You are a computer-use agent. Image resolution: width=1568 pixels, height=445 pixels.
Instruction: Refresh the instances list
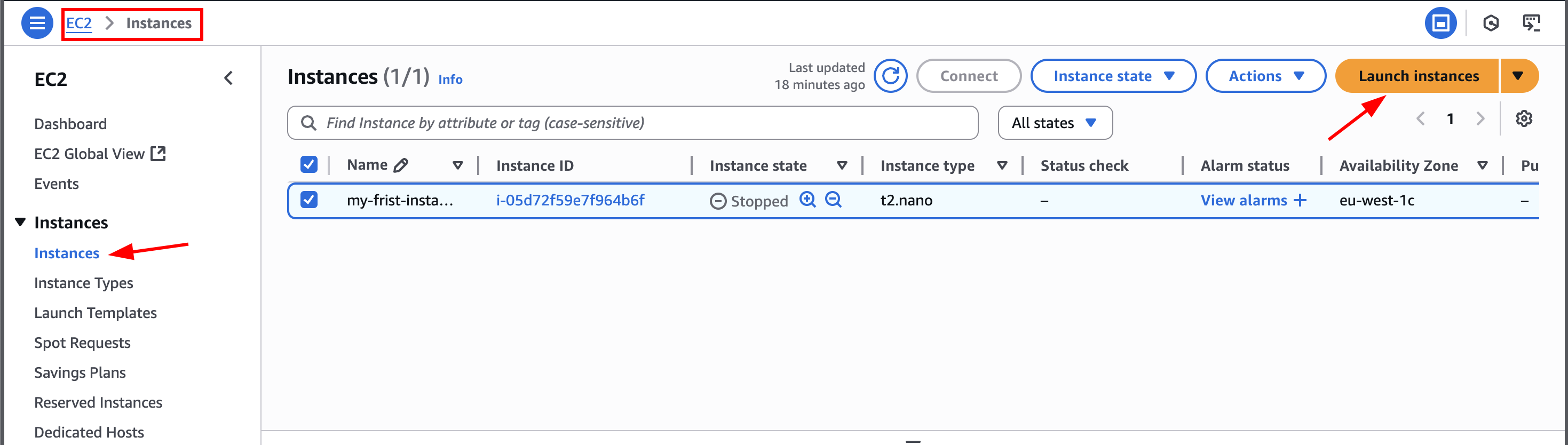891,76
